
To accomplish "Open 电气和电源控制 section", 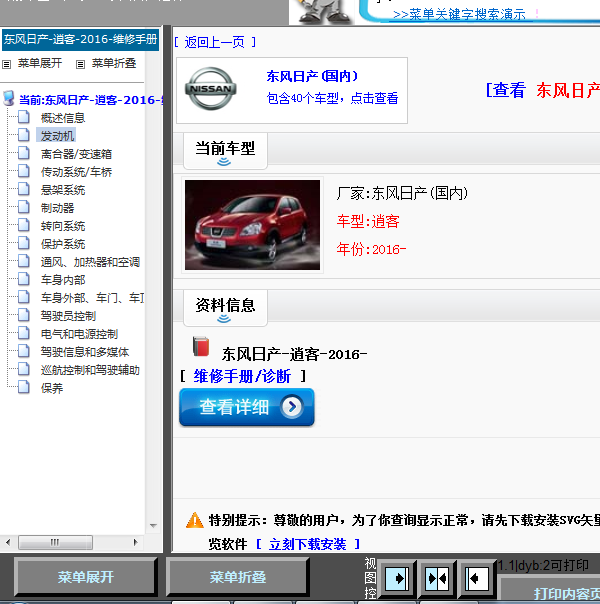I will (x=79, y=334).
